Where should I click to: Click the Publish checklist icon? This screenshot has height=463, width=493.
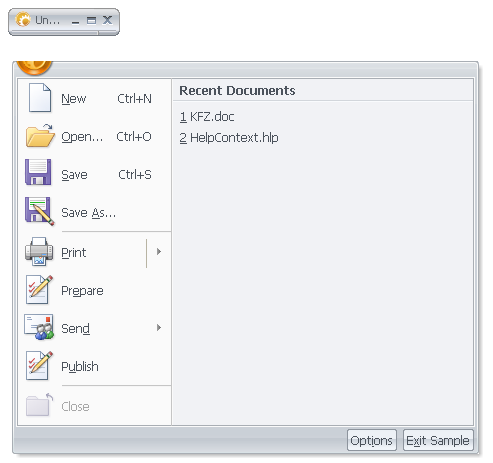(39, 366)
